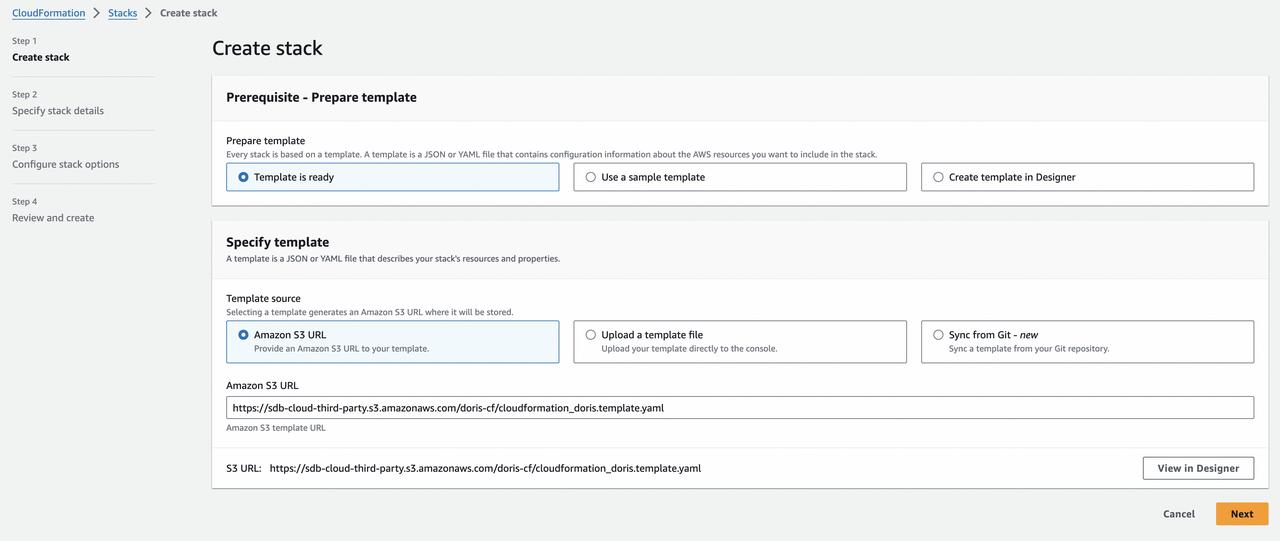Jump to 'Review and create' step
This screenshot has height=541, width=1280.
coord(53,218)
